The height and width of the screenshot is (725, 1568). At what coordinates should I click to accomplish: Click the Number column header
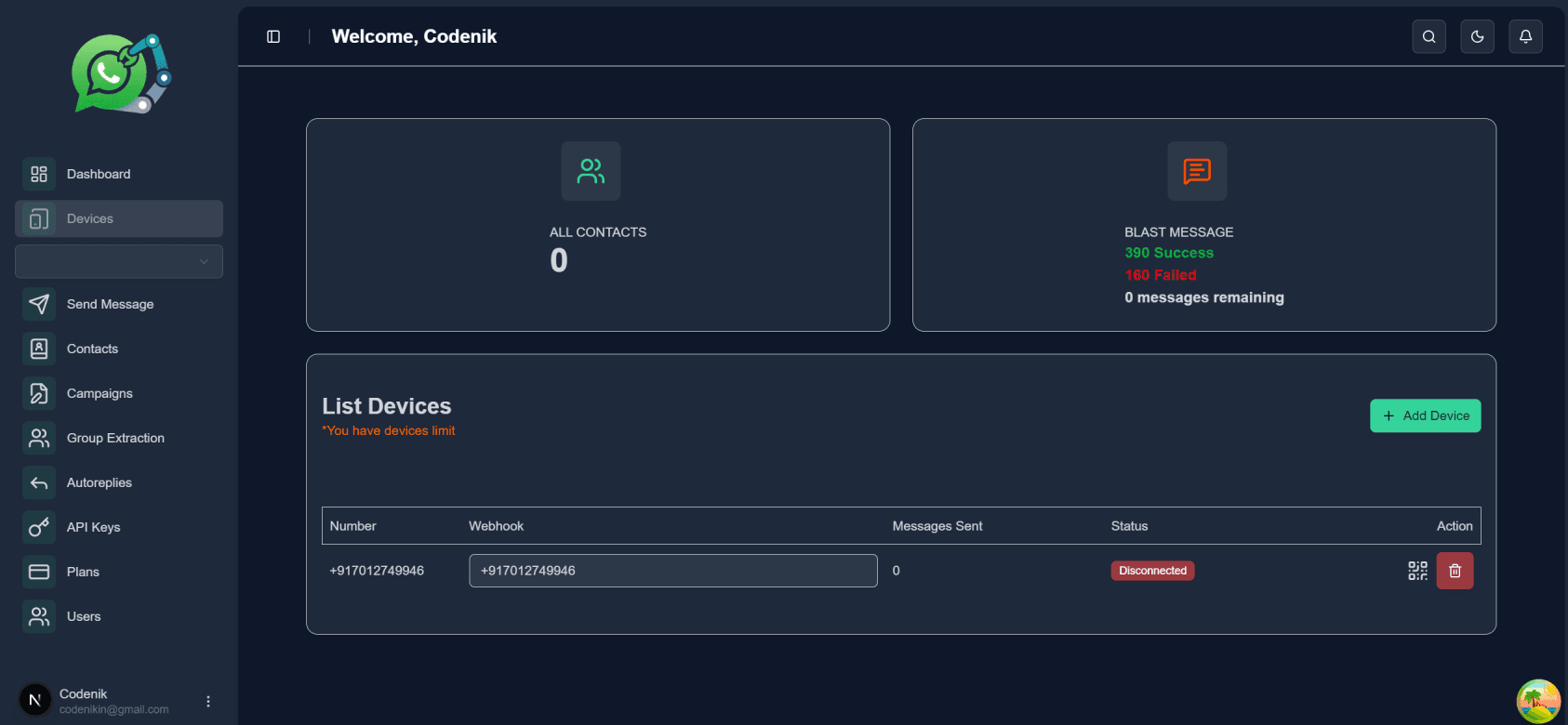[x=352, y=526]
